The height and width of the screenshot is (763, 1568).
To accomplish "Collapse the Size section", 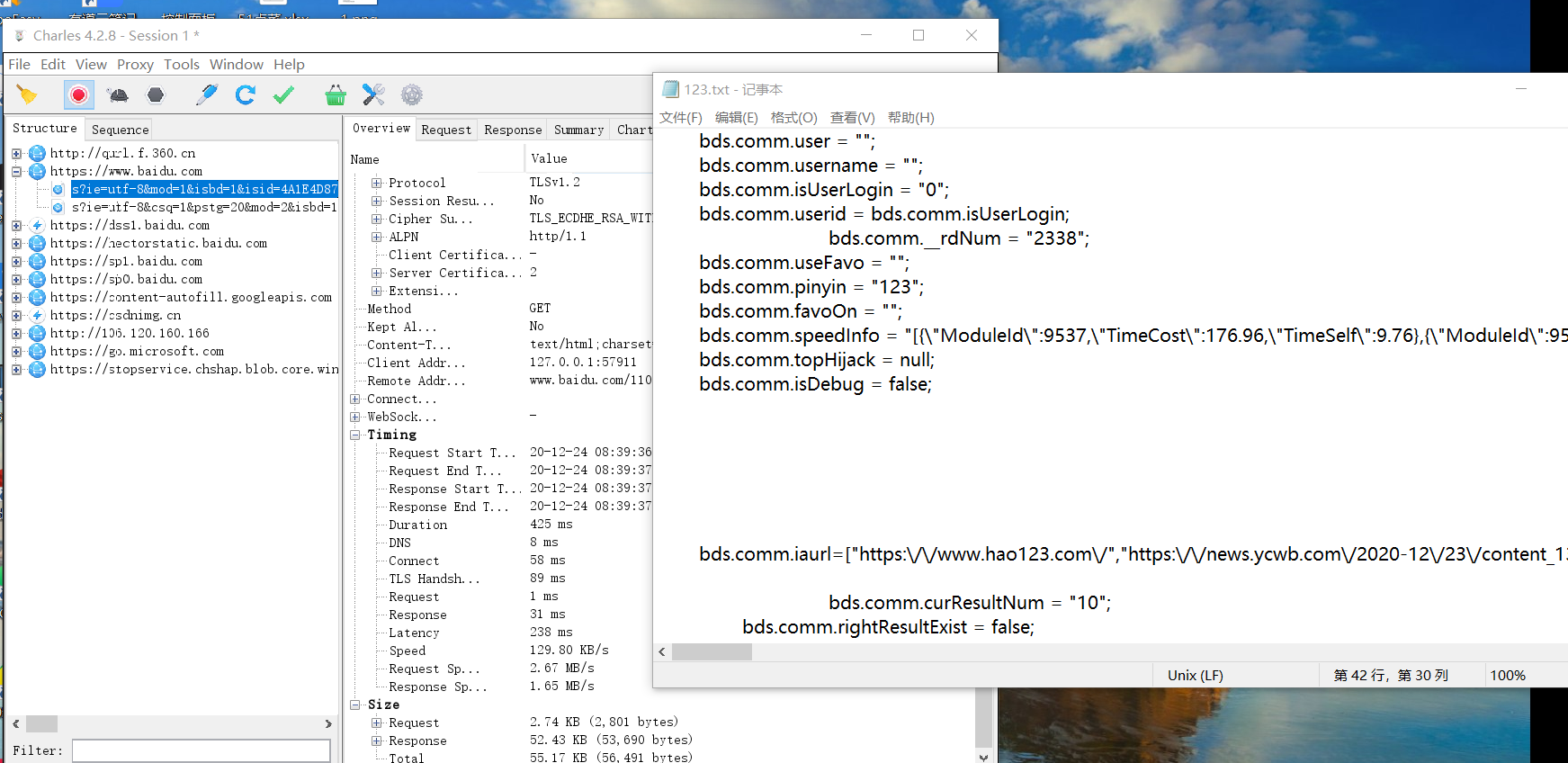I will click(x=354, y=705).
